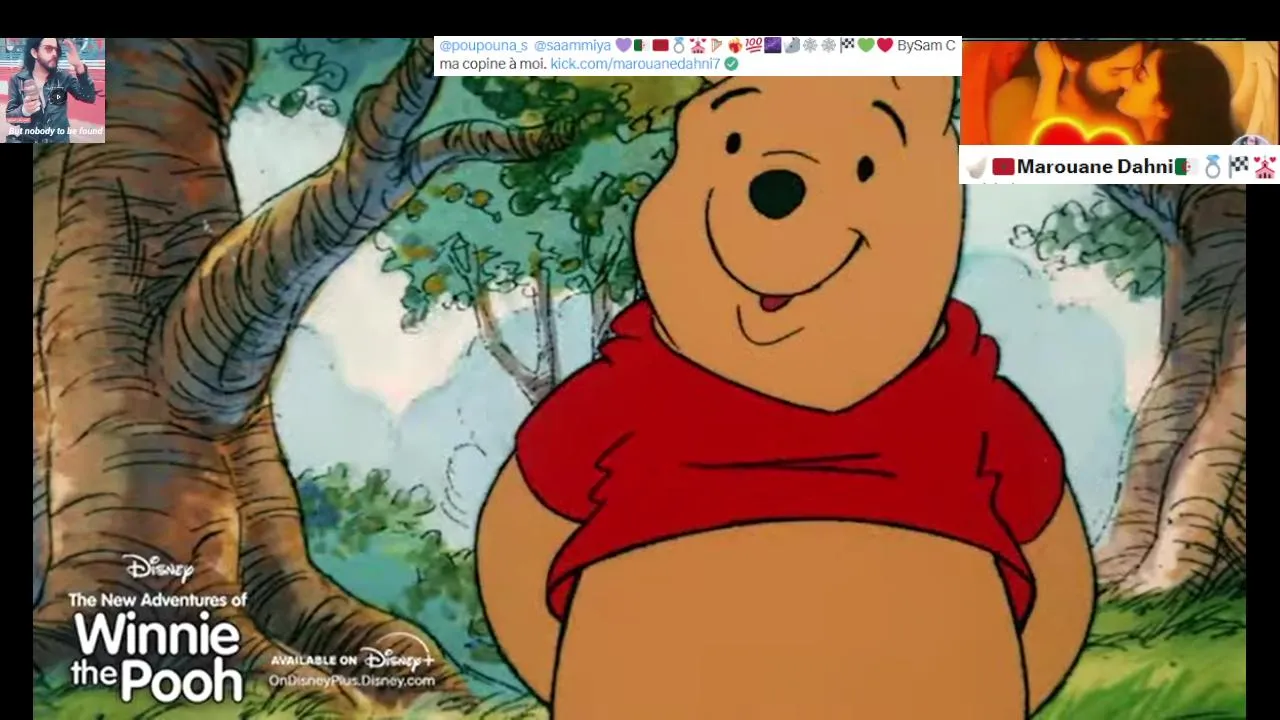The height and width of the screenshot is (720, 1280).
Task: Open the top-left profile picture thumbnail
Action: (54, 90)
